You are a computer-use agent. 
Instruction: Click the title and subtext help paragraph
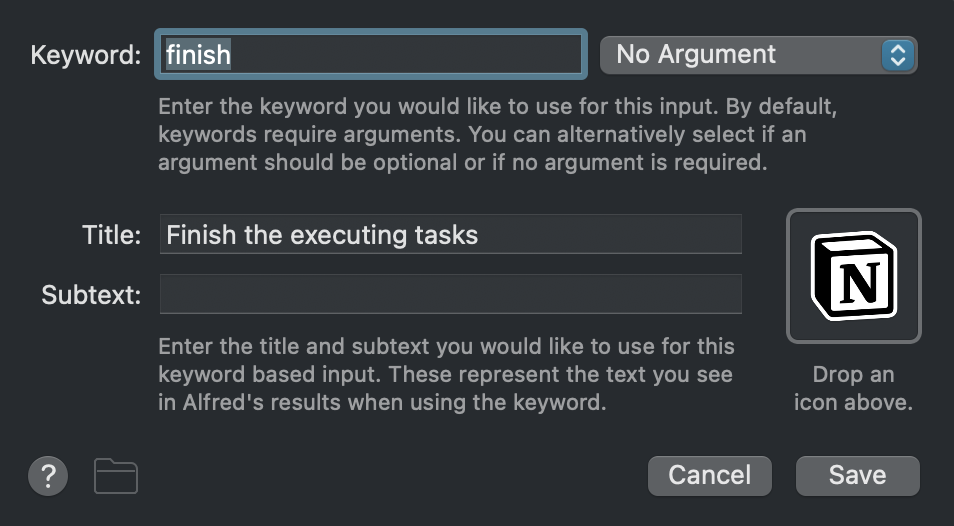coord(446,374)
